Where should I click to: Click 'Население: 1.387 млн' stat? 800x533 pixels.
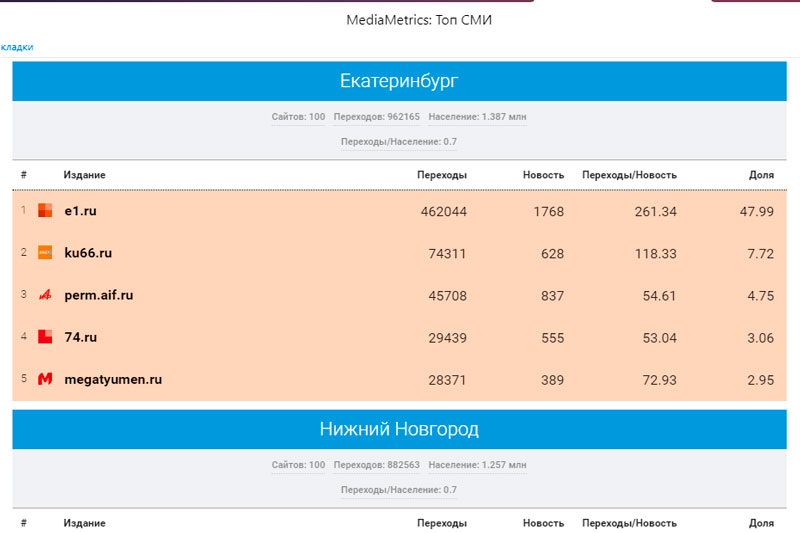477,117
